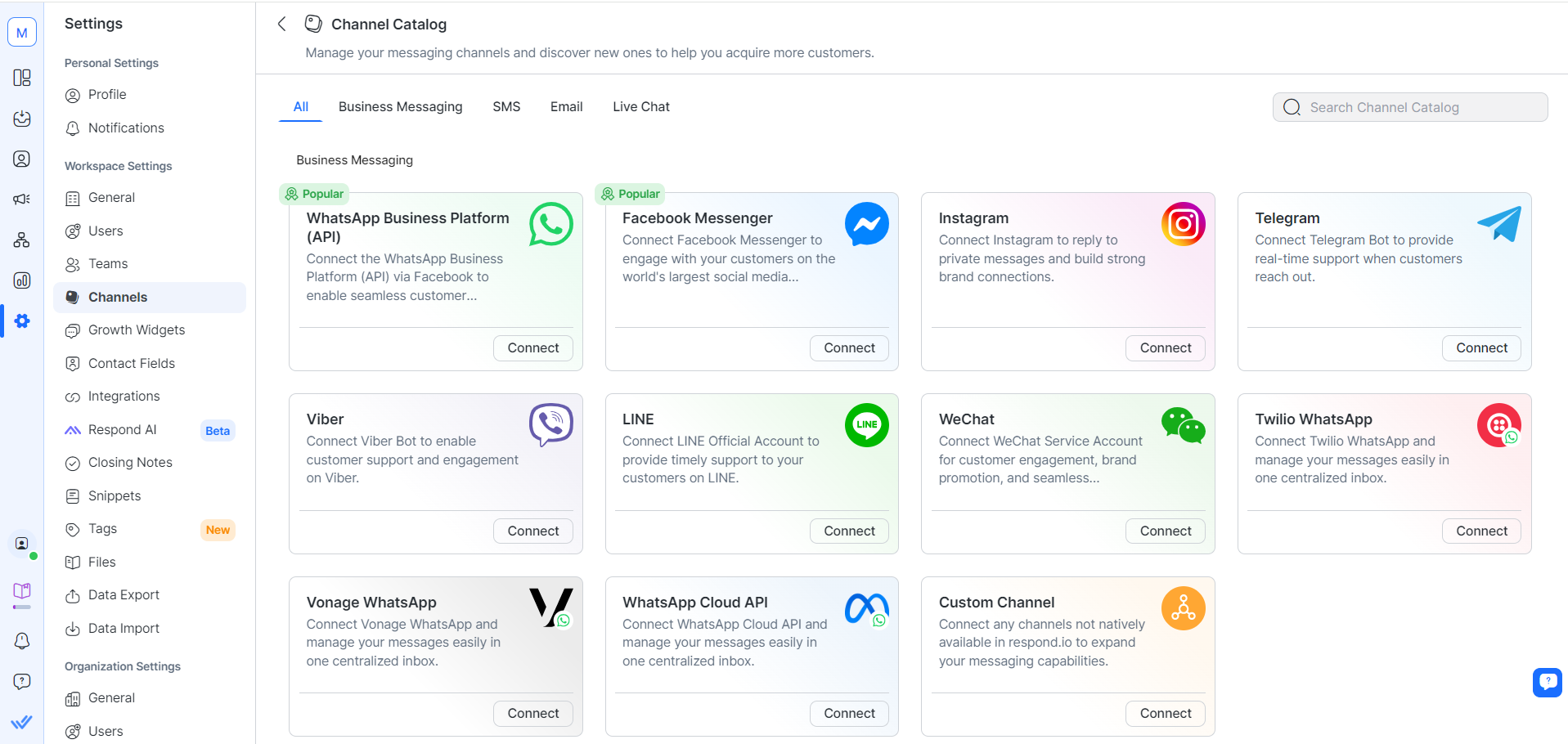Open Respond AI settings
This screenshot has height=744, width=1568.
point(122,430)
